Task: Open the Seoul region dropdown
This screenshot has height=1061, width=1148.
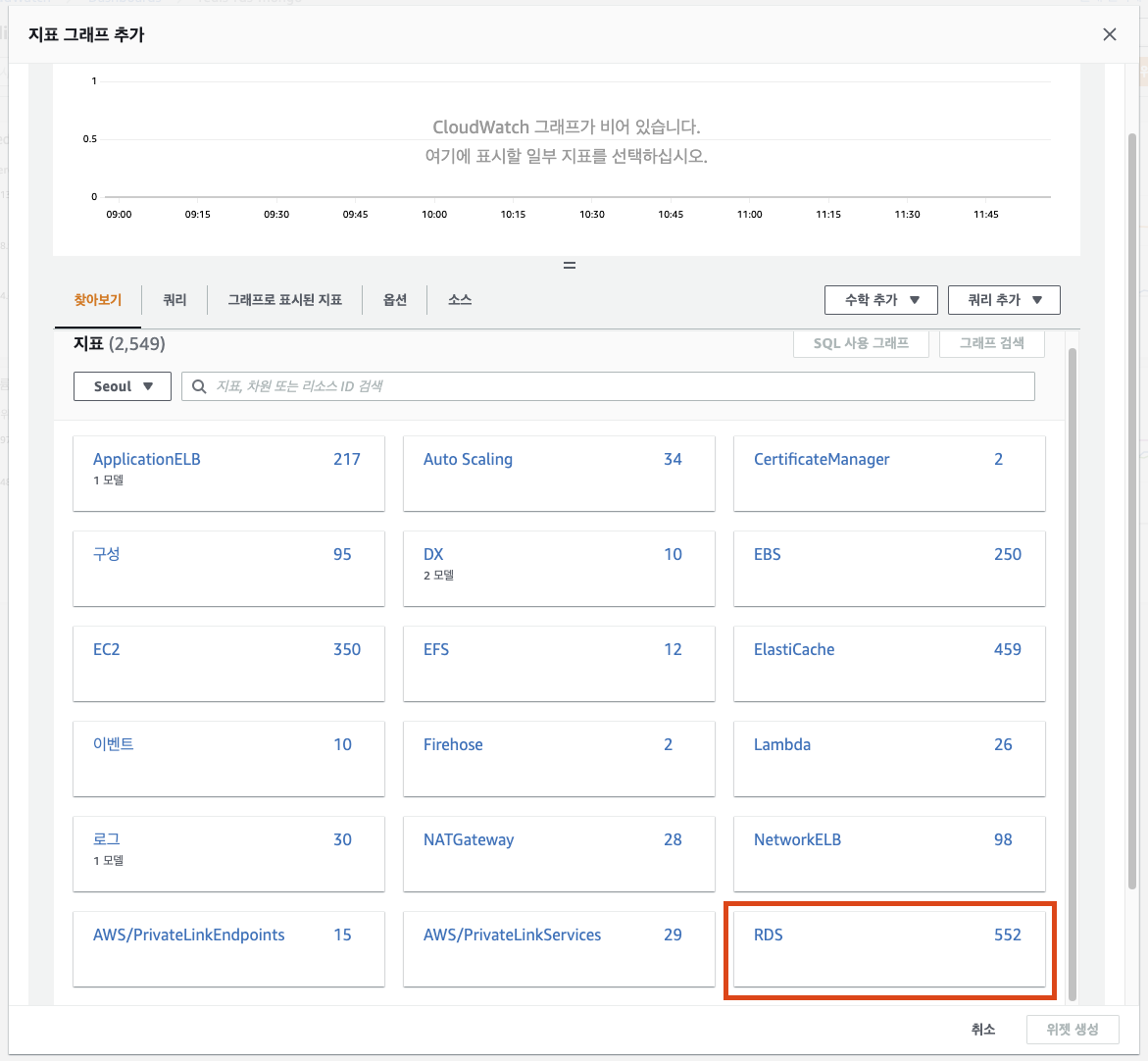Action: pos(123,386)
